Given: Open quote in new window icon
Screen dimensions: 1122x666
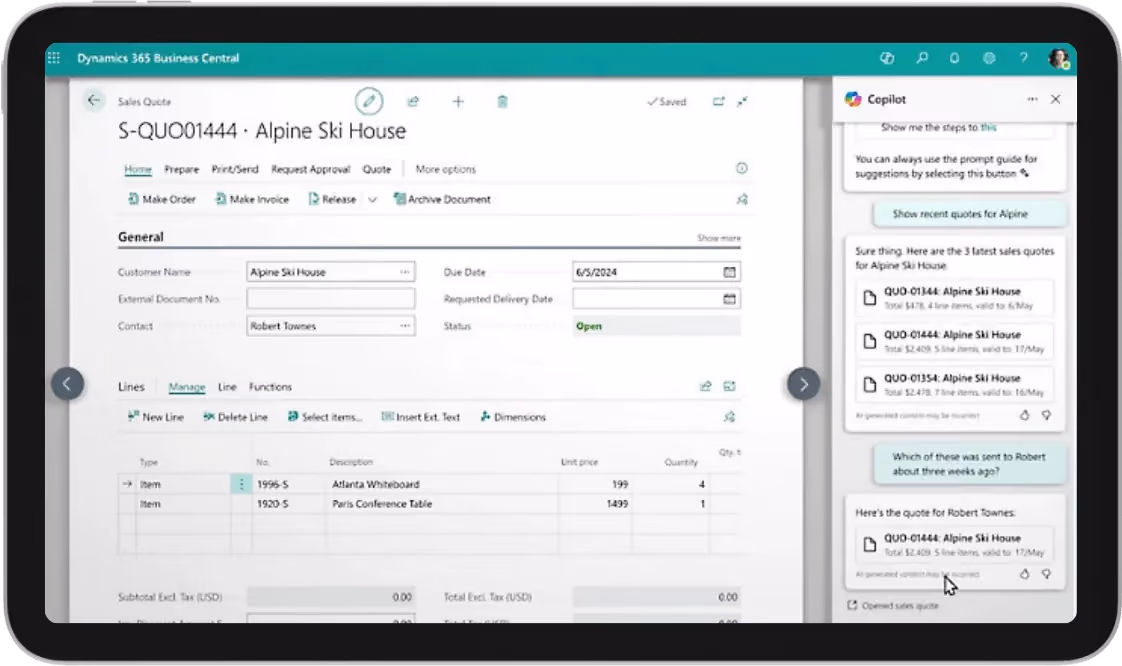Looking at the screenshot, I should pos(718,102).
